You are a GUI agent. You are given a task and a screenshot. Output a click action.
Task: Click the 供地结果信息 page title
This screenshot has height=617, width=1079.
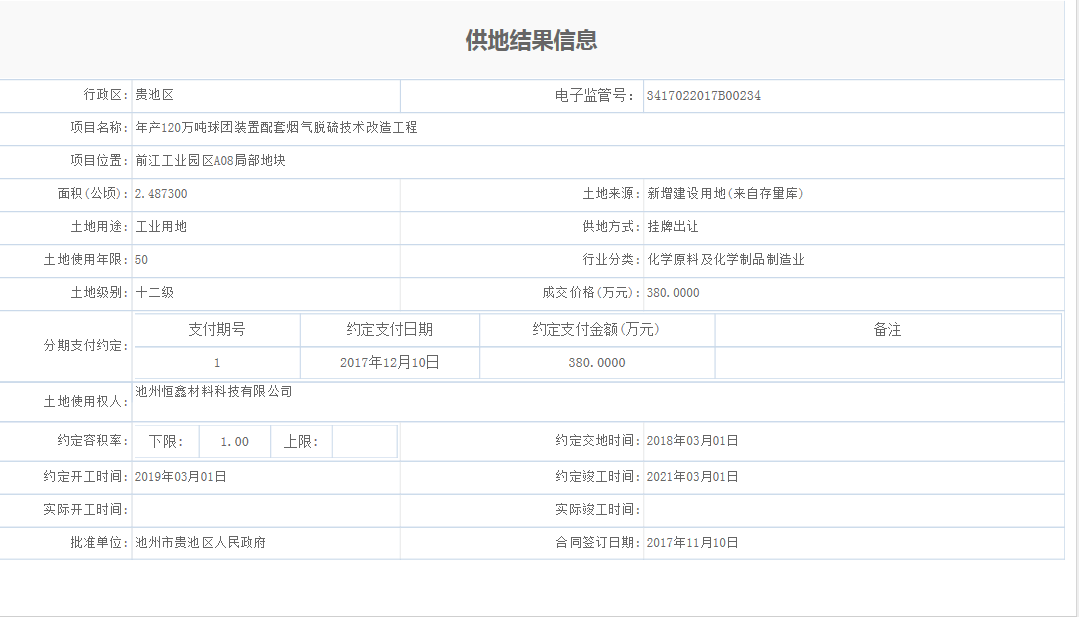[x=531, y=40]
